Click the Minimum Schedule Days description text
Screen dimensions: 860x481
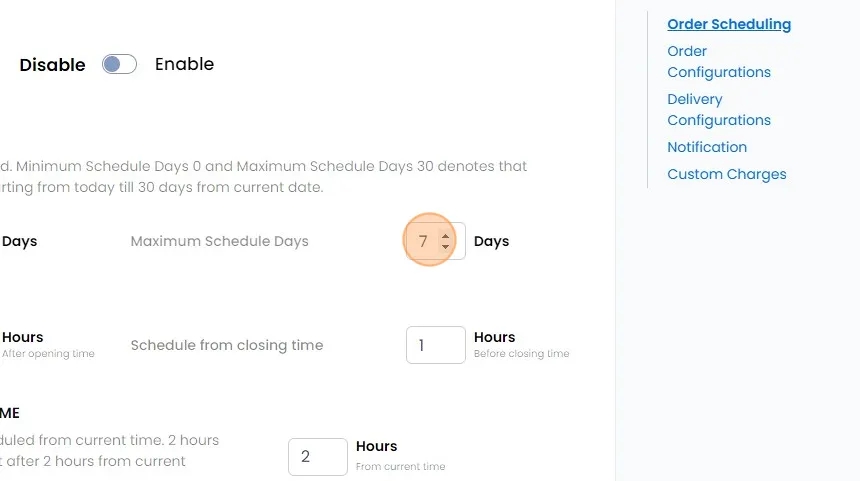click(x=265, y=166)
